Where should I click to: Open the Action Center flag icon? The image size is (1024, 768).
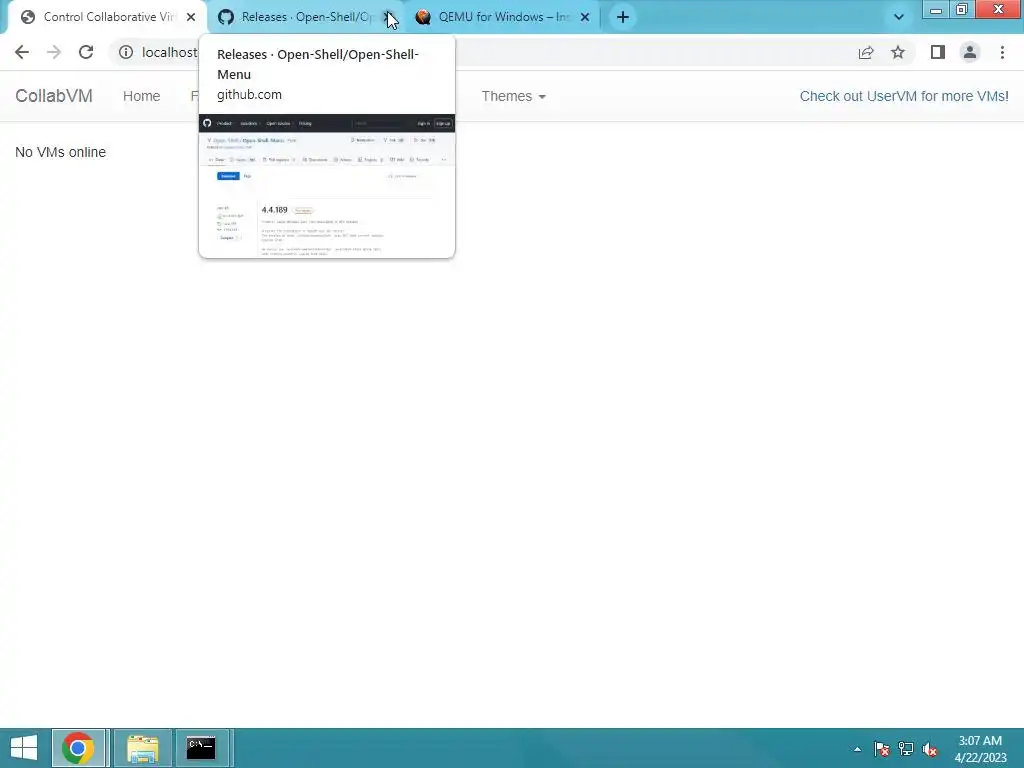[882, 749]
